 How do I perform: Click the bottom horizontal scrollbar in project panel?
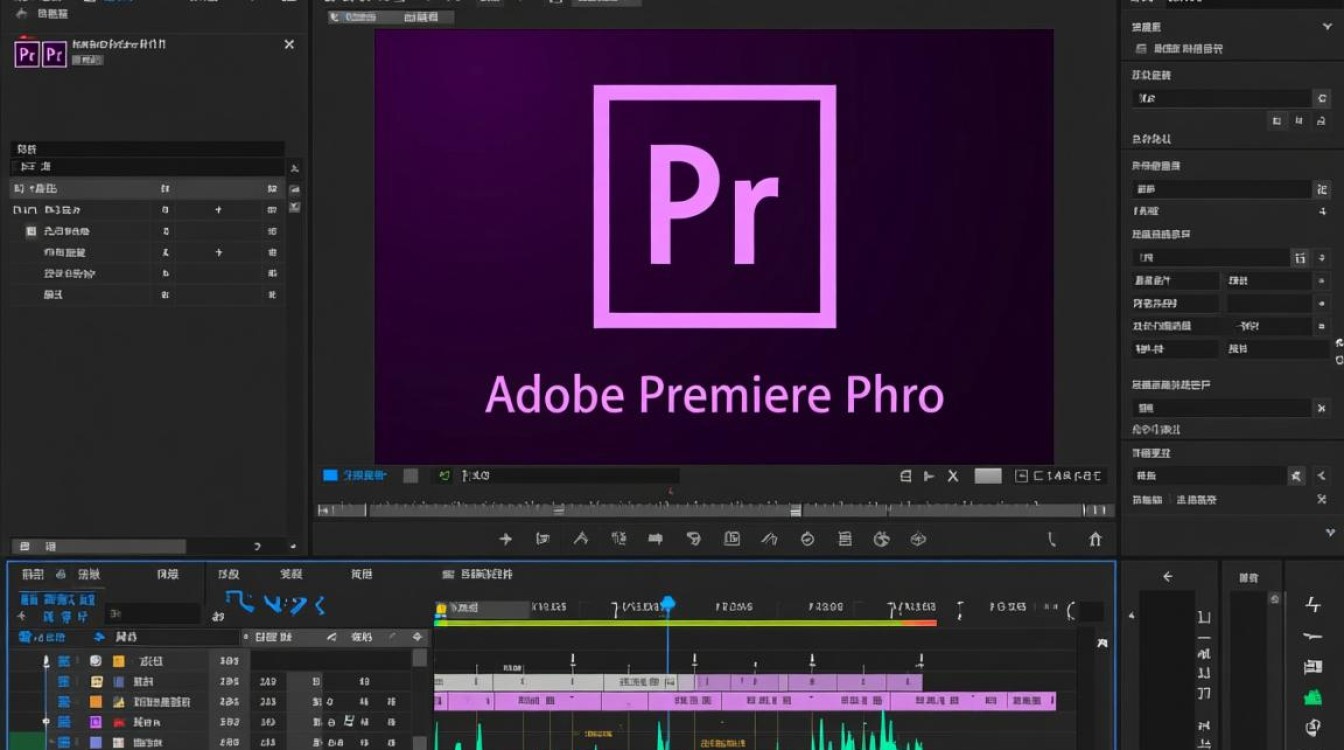click(x=98, y=547)
